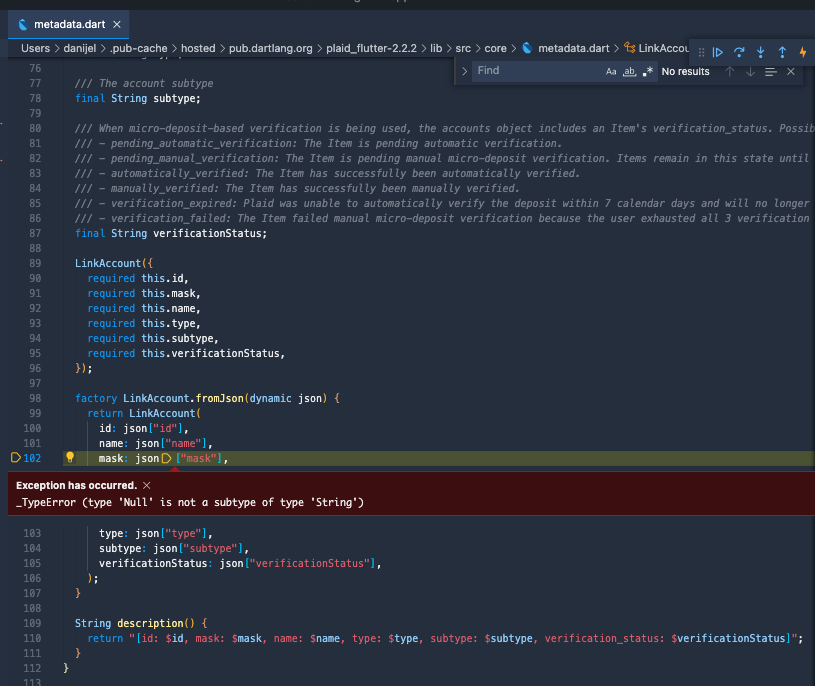The image size is (815, 686).
Task: Click the _TypeError message text
Action: 190,503
